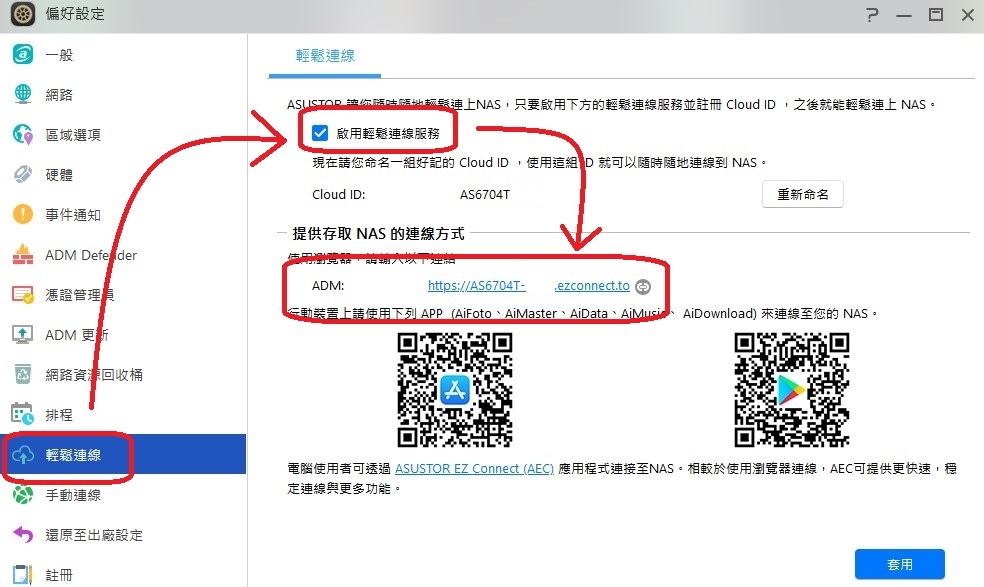Click the 註冊 label in the sidebar

pyautogui.click(x=59, y=575)
